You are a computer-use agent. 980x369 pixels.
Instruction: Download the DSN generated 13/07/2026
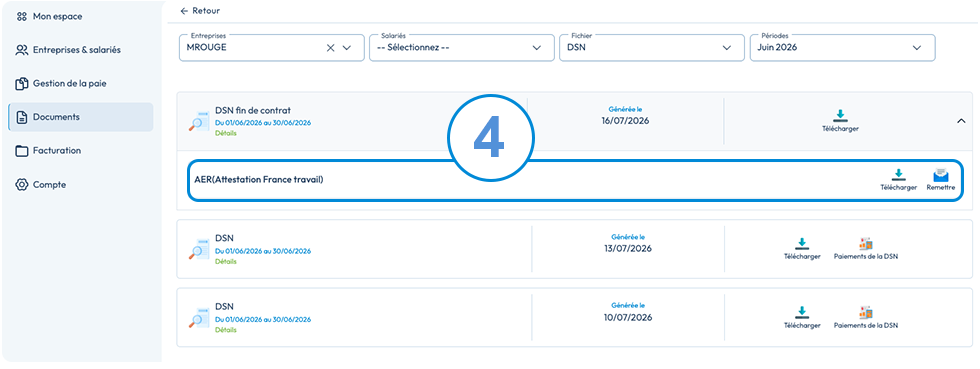[802, 249]
